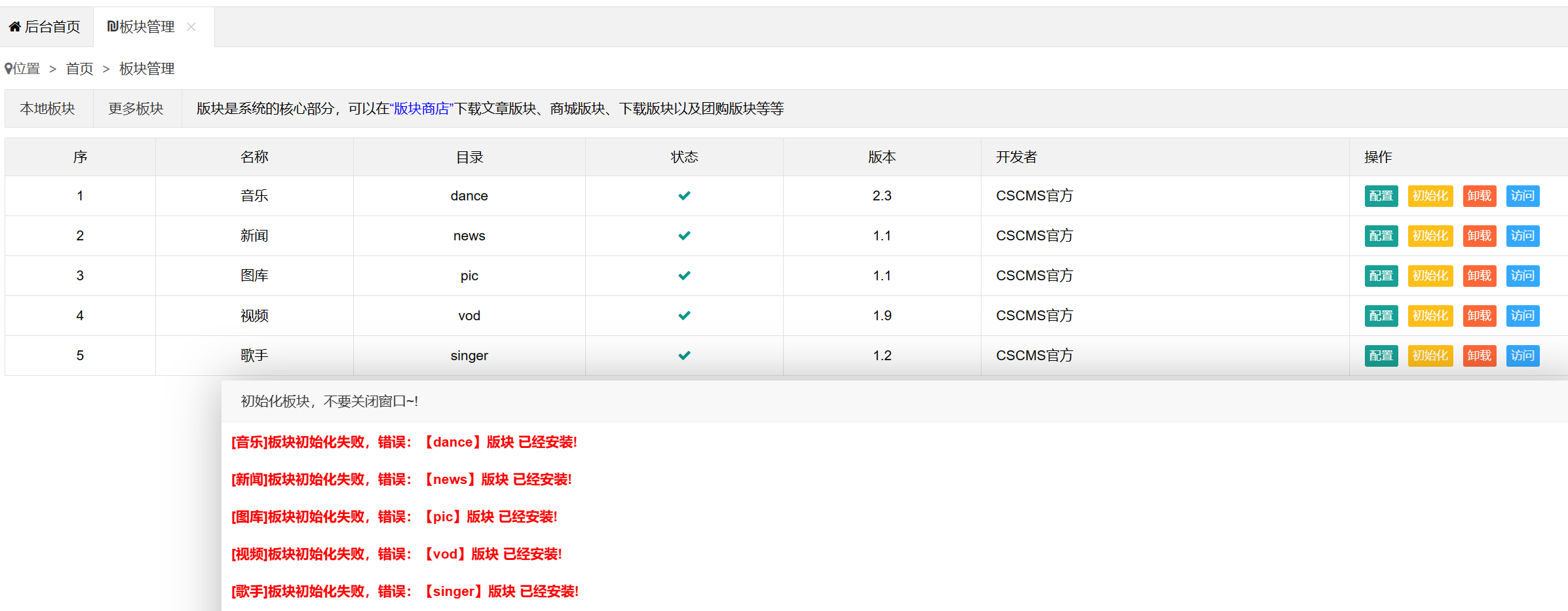Screen dimensions: 1568x611
Task: Click status checkmark for singer module
Action: (684, 356)
